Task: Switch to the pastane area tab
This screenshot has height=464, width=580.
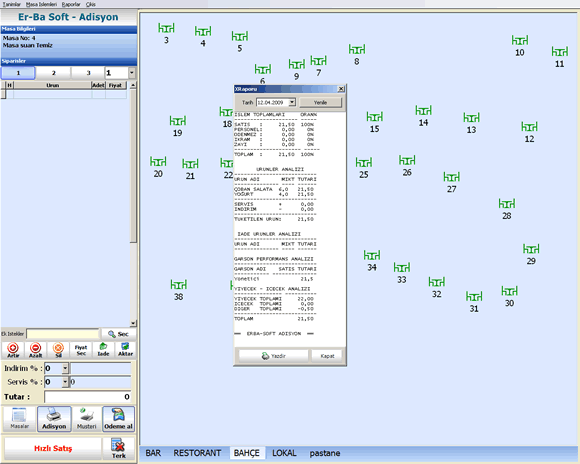Action: point(325,453)
